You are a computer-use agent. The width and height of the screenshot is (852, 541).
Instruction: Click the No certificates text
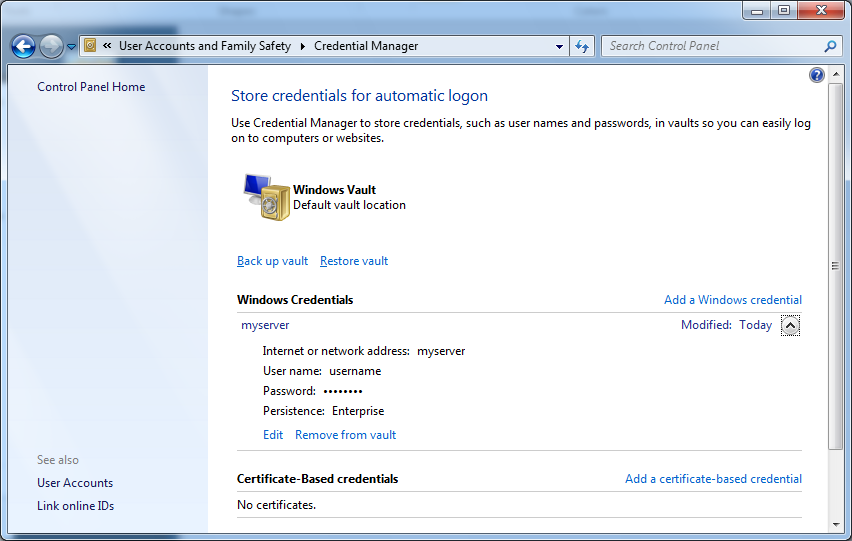pos(277,505)
